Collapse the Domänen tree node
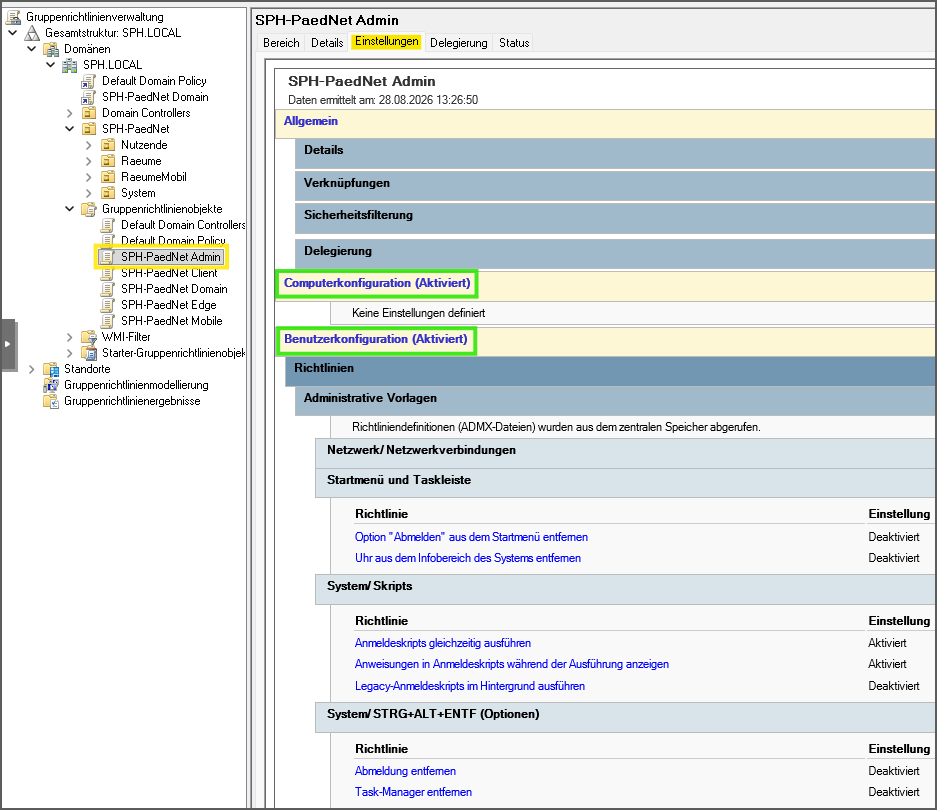Screen dimensions: 937x810 coord(32,49)
